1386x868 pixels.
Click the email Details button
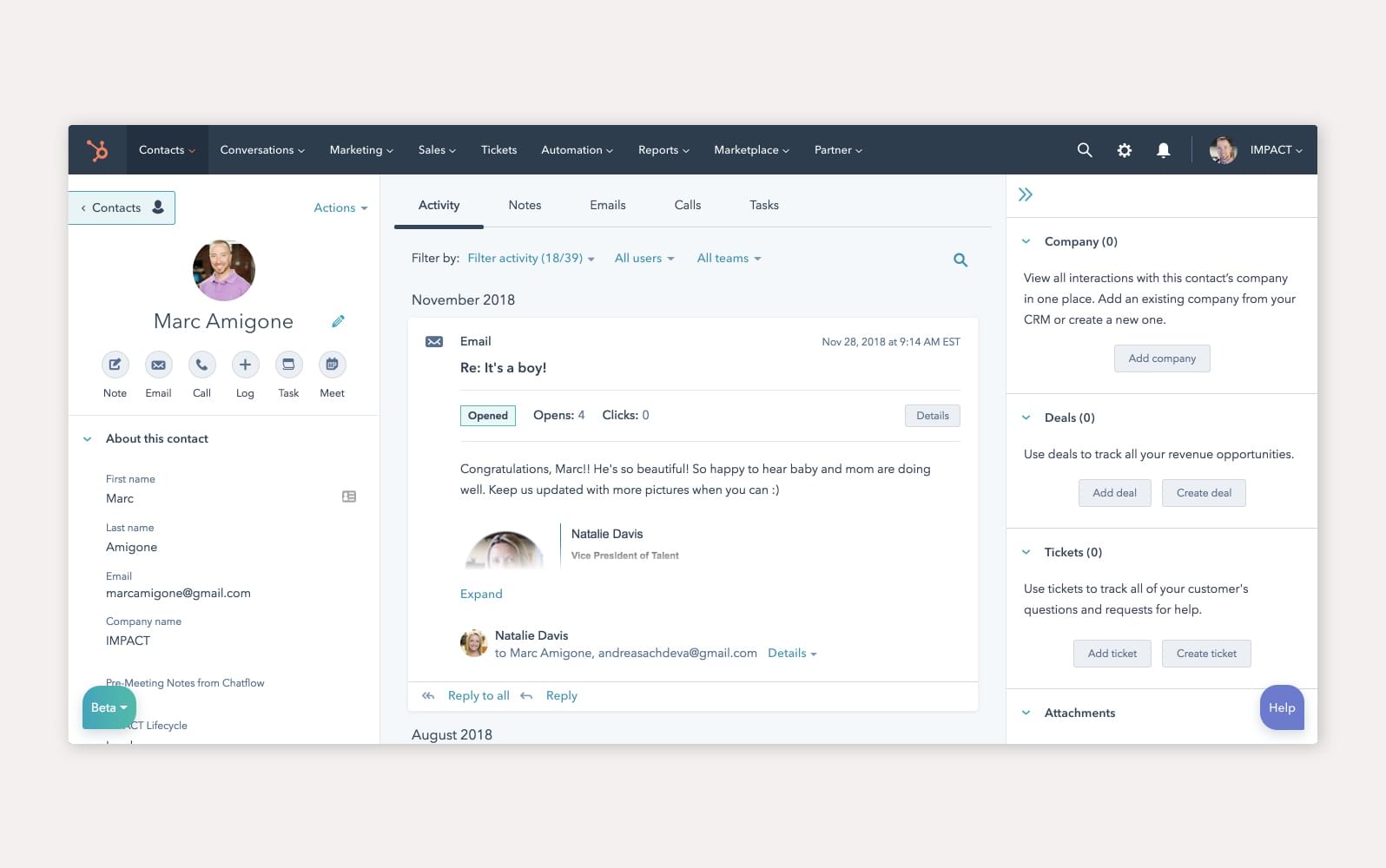tap(933, 416)
